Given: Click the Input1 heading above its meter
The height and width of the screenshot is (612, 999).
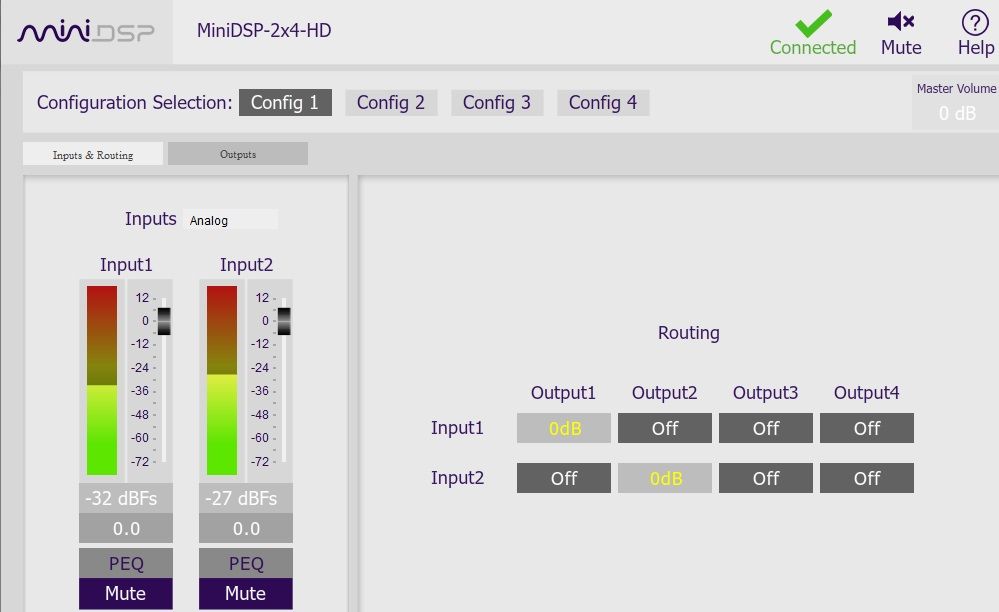Looking at the screenshot, I should [x=126, y=264].
